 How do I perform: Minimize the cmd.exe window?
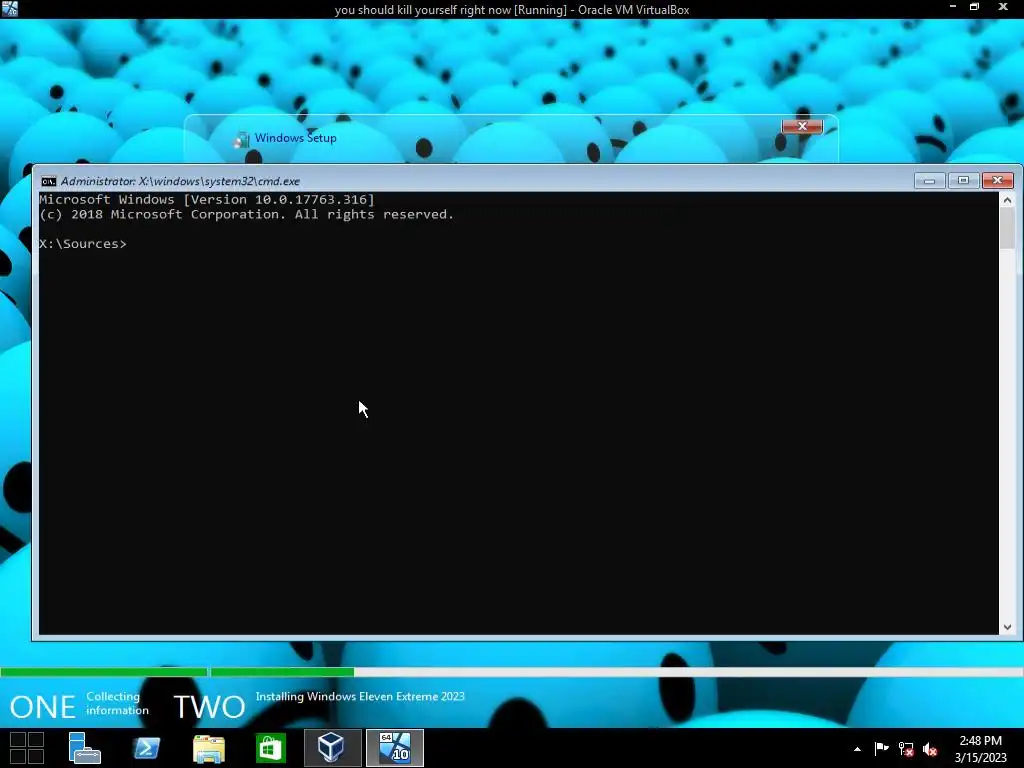coord(929,180)
